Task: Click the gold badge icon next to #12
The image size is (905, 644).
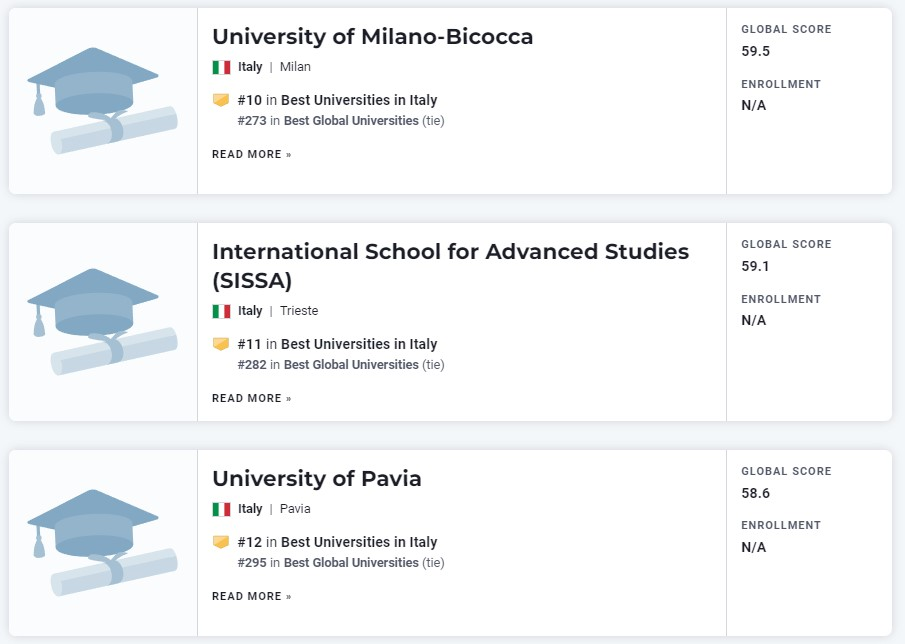Action: click(x=221, y=542)
